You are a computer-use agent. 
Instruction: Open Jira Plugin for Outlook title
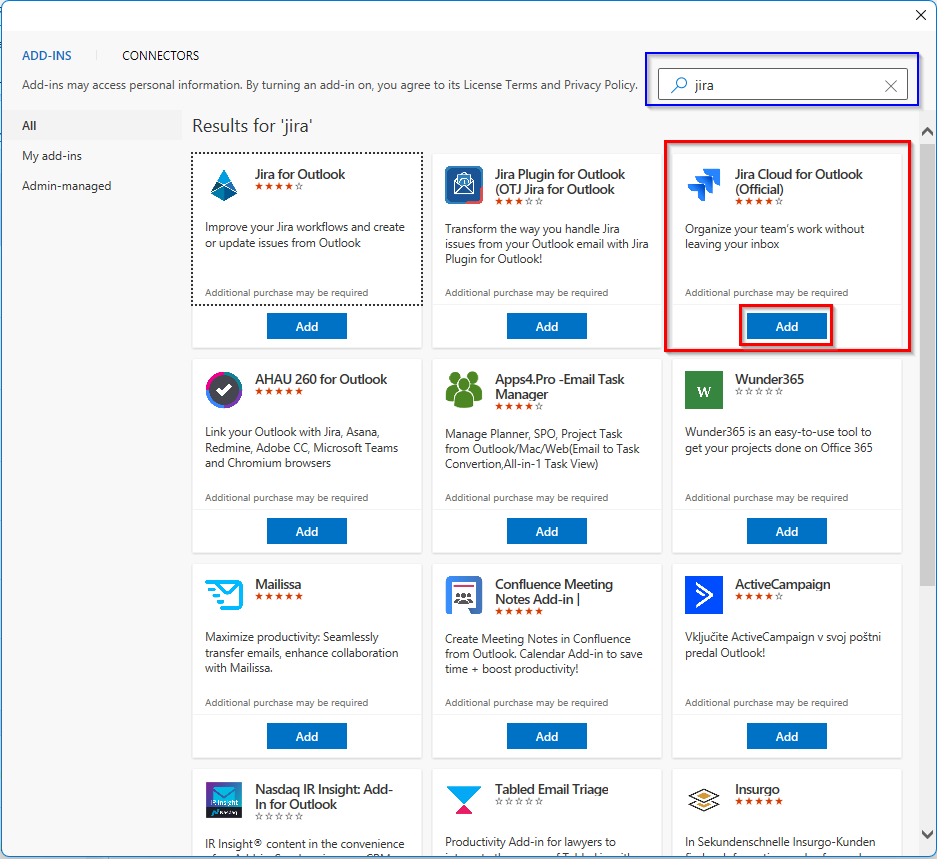click(560, 182)
